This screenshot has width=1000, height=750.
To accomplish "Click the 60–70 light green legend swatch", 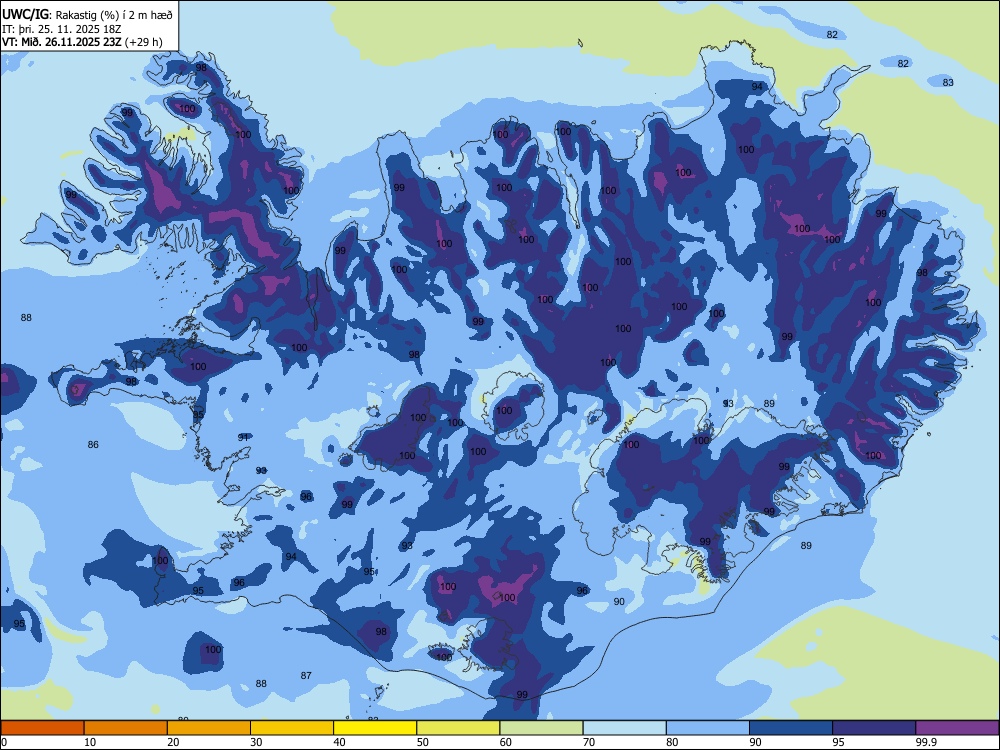I will 541,728.
